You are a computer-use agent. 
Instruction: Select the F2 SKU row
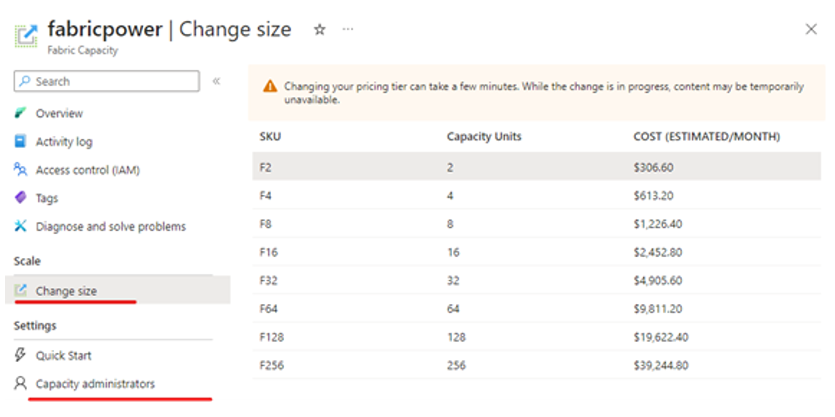pos(536,168)
